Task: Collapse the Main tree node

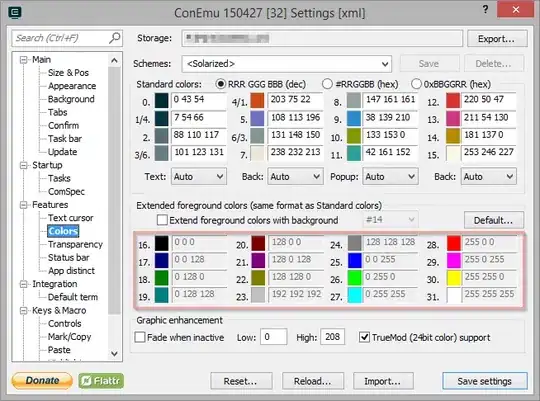Action: 23,60
